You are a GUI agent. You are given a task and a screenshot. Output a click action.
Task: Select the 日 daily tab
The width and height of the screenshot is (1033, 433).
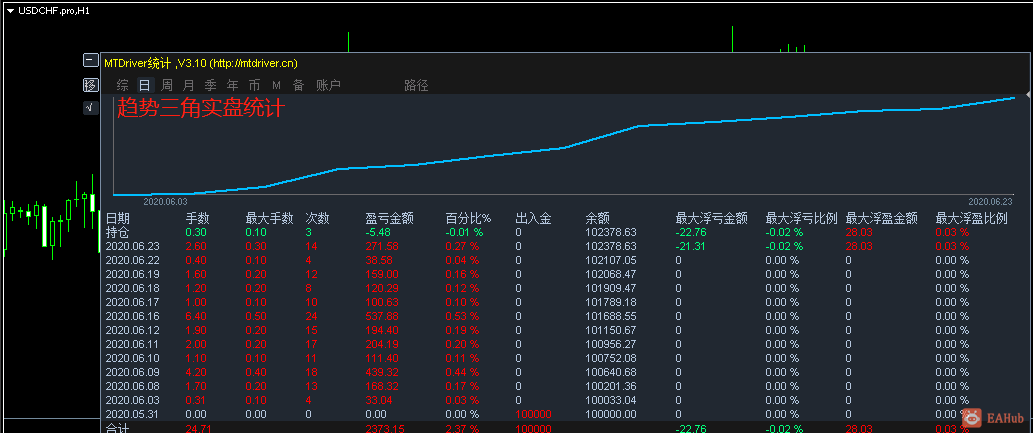click(144, 84)
